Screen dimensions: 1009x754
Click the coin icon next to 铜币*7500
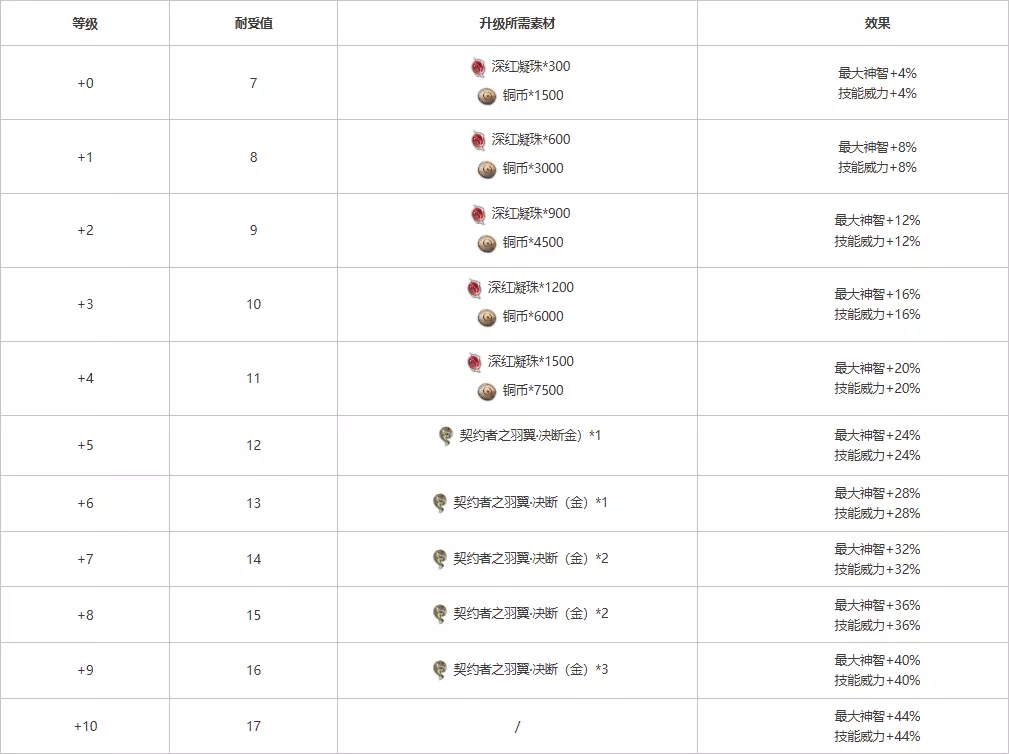point(487,391)
